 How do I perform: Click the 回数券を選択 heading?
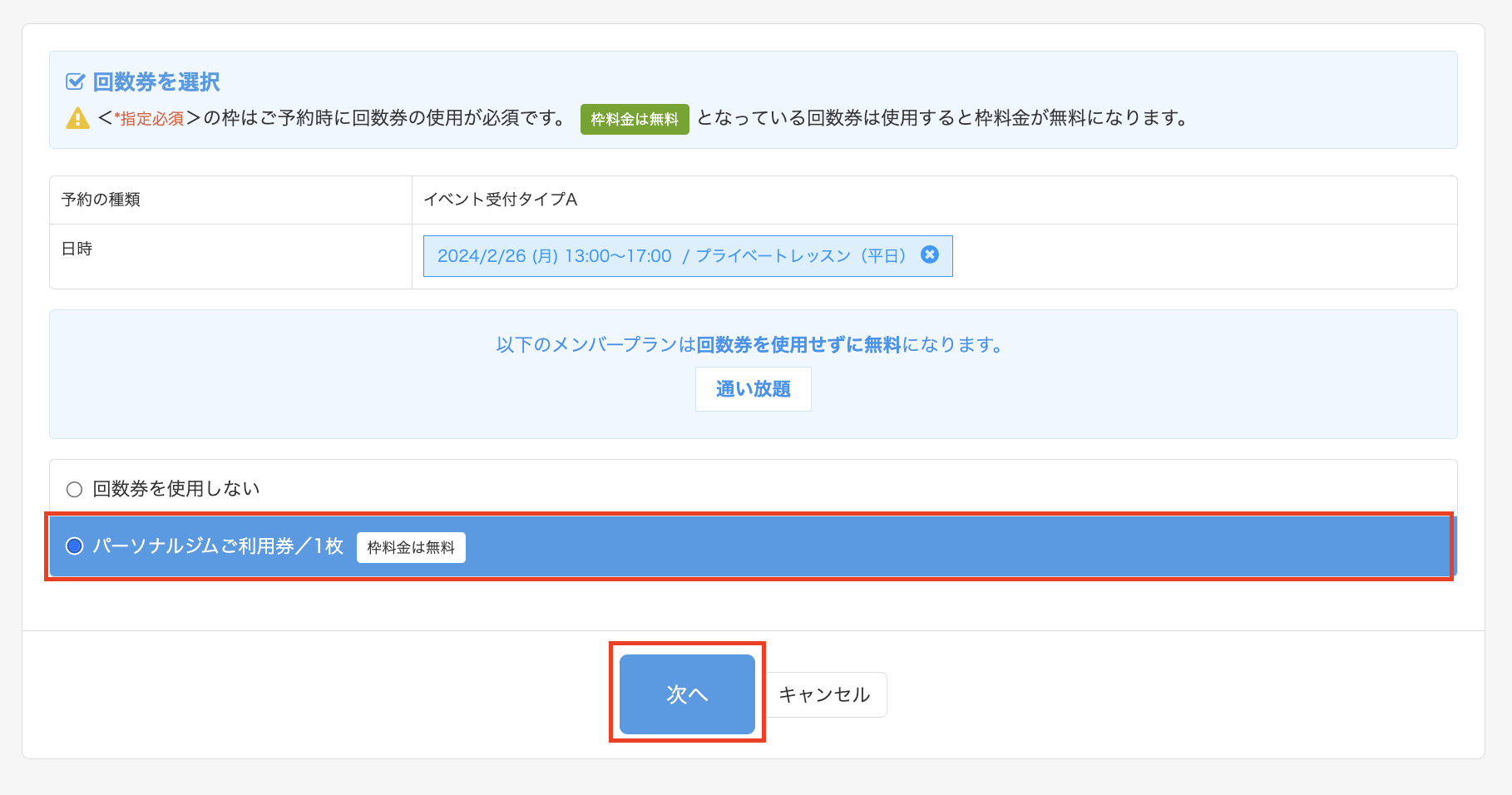pyautogui.click(x=156, y=81)
